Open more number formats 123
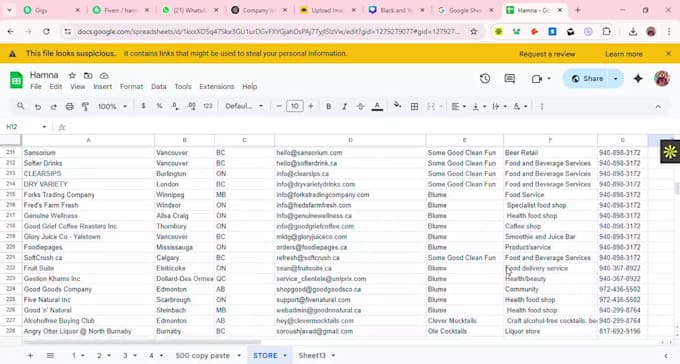The height and width of the screenshot is (364, 680). (208, 106)
